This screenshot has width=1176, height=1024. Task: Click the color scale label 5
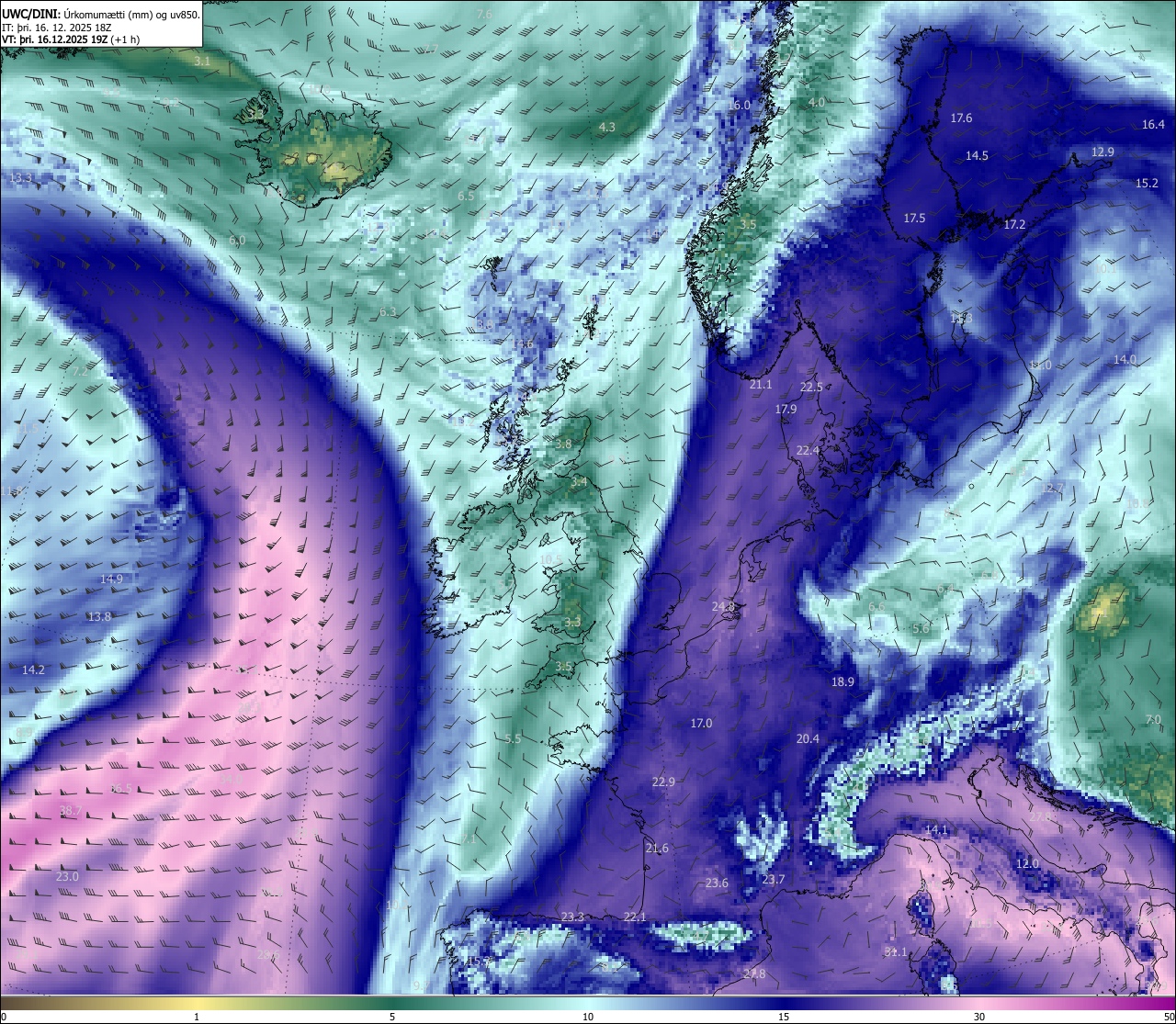tap(392, 1016)
